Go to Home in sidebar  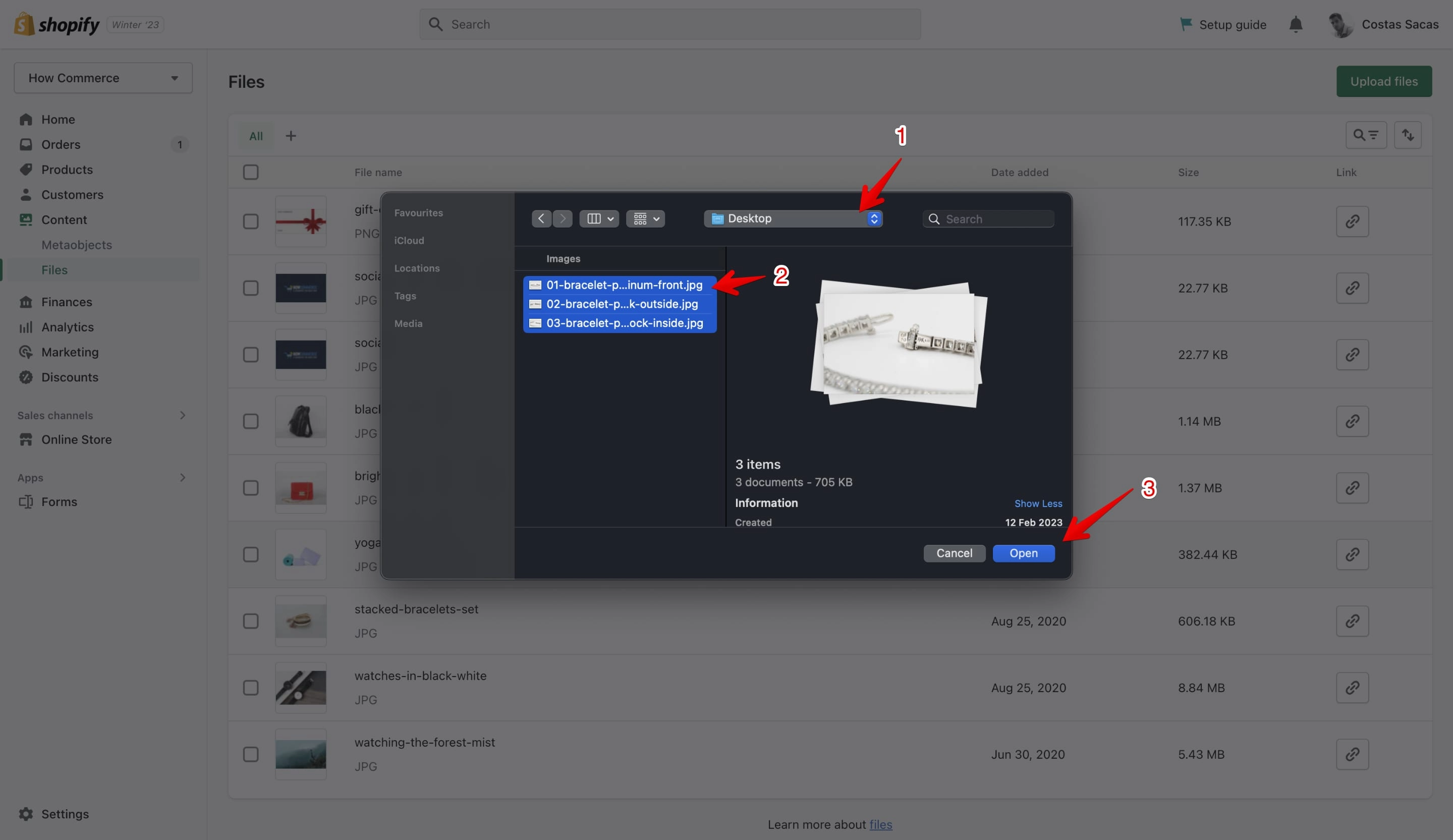58,120
